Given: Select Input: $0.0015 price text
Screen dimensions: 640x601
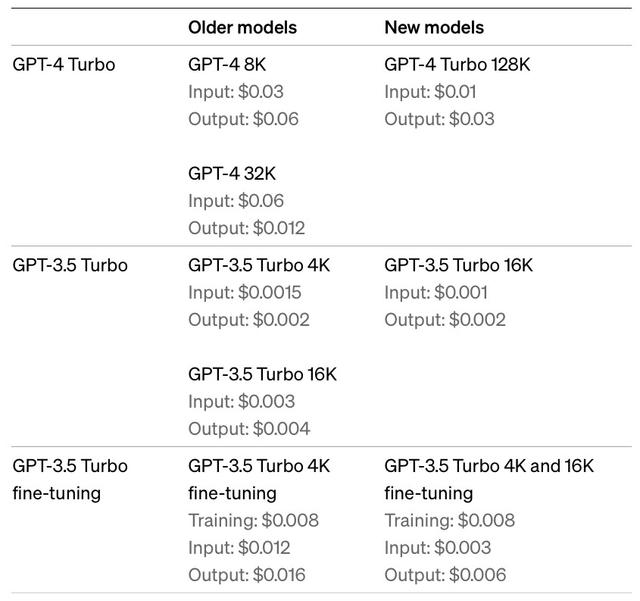Looking at the screenshot, I should (x=244, y=293).
